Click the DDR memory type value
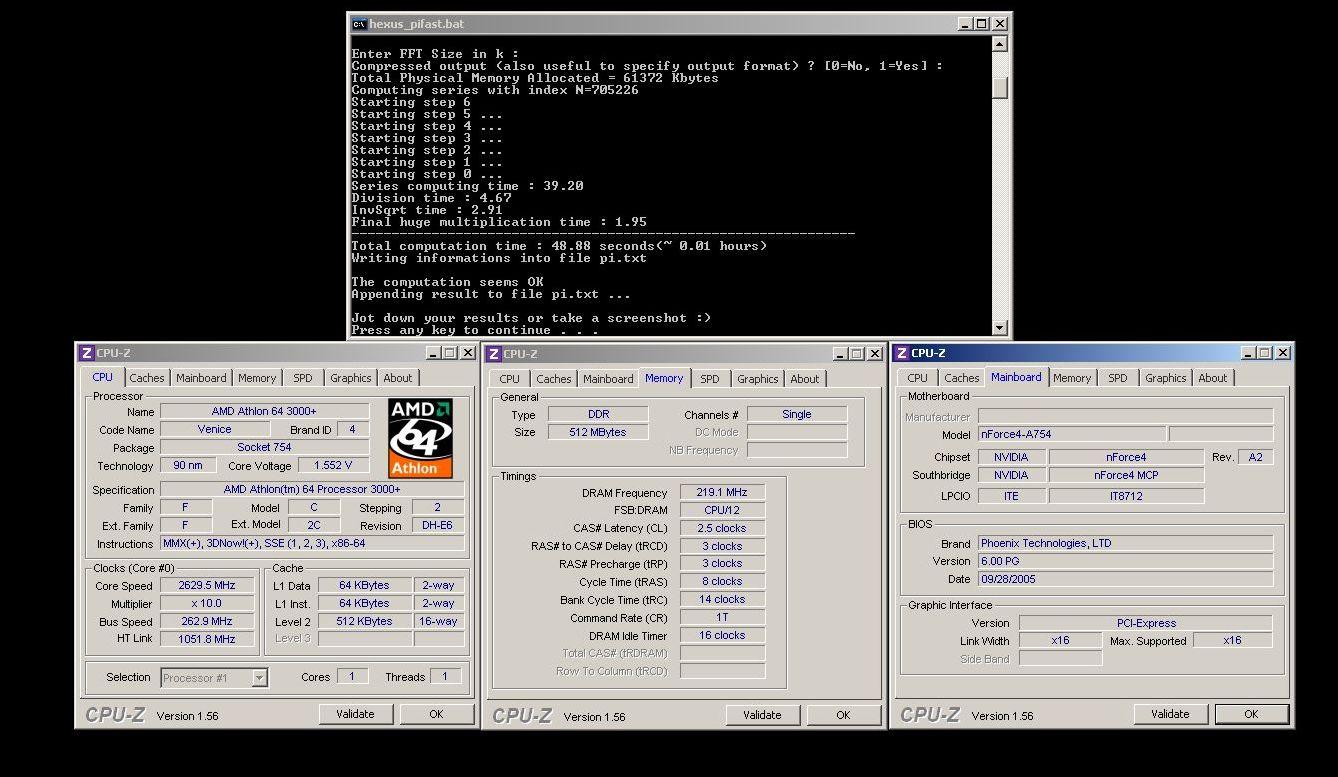The height and width of the screenshot is (777, 1338). tap(599, 414)
